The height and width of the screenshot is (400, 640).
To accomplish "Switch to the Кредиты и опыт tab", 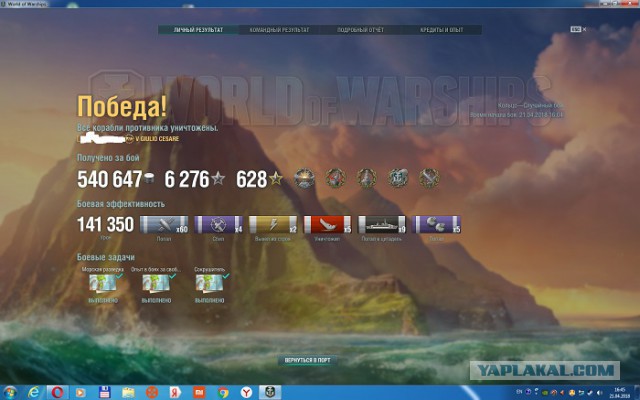I will 442,30.
